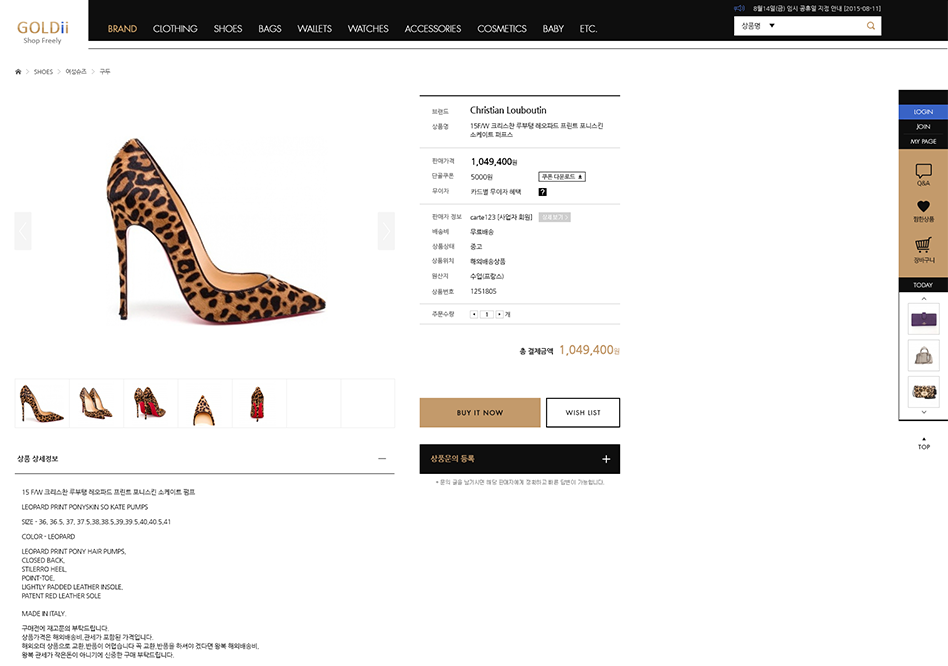Increase order quantity with right stepper arrow
Viewport: 948px width, 666px height.
[x=499, y=314]
